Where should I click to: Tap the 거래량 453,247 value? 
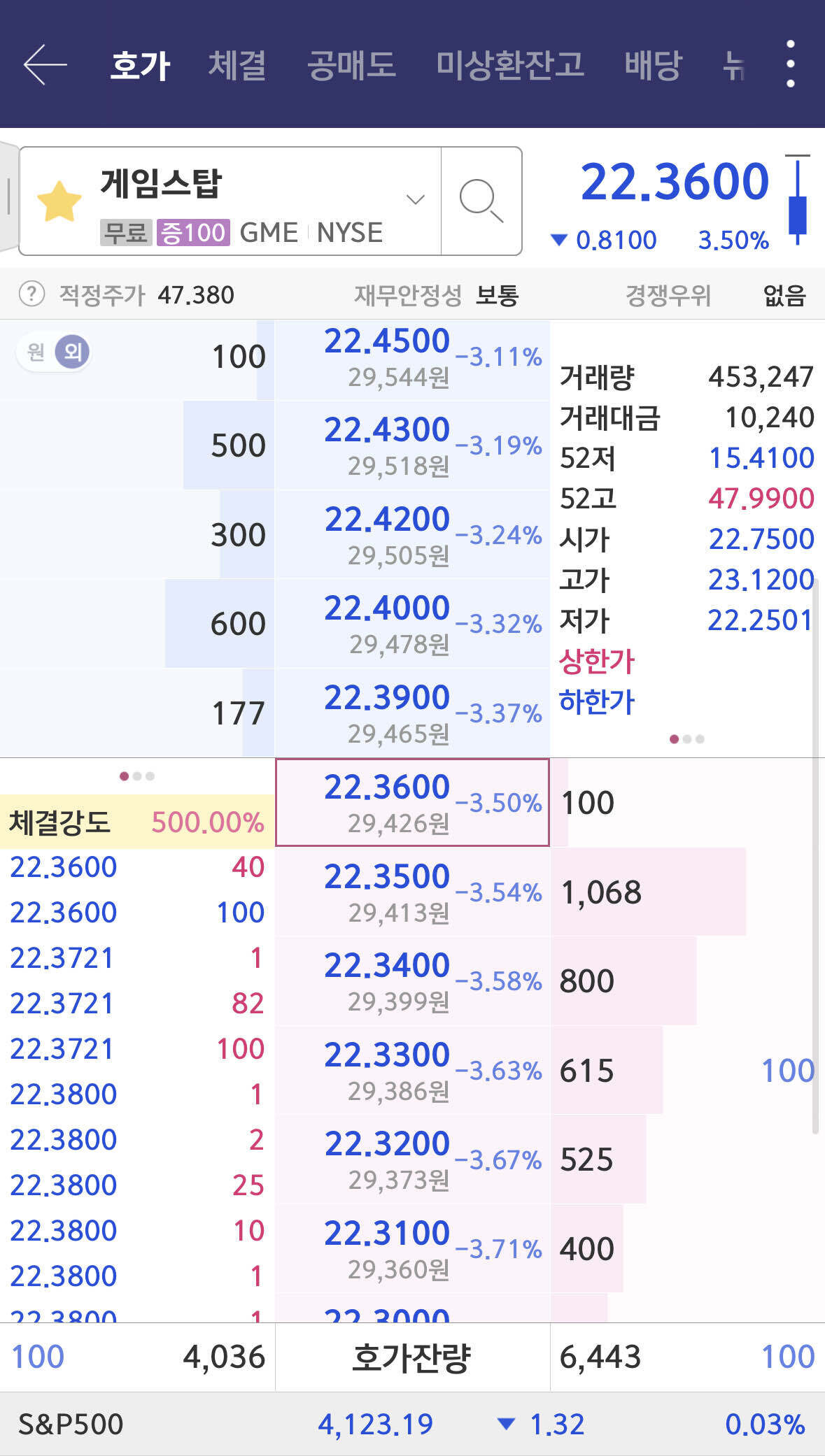(761, 377)
